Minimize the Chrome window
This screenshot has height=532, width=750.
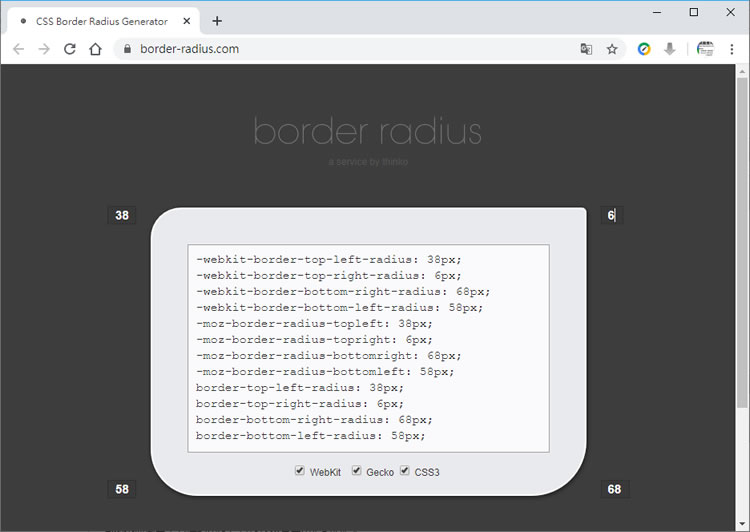click(657, 12)
